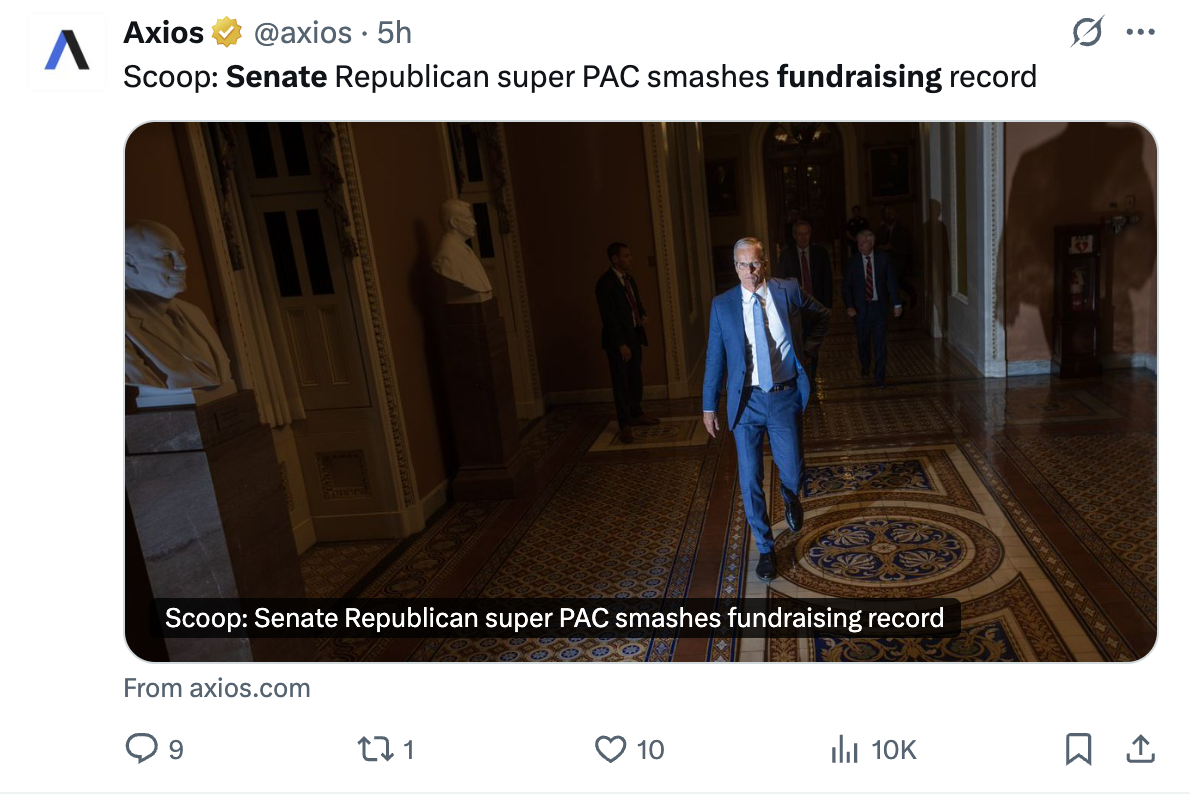Follow the "From axios.com" source link

217,688
